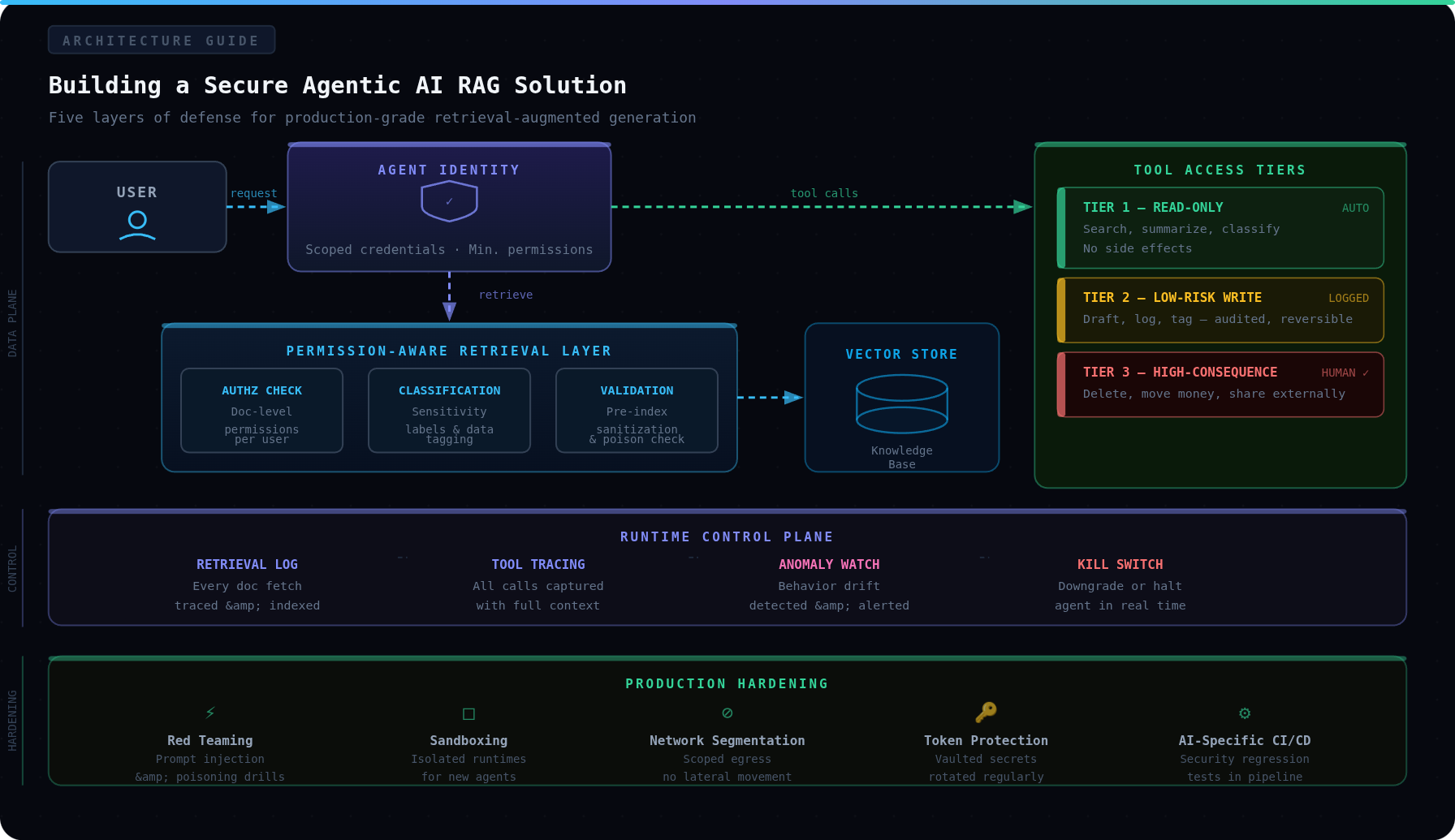Viewport: 1455px width, 840px height.
Task: Click the user silhouette icon
Action: [137, 226]
